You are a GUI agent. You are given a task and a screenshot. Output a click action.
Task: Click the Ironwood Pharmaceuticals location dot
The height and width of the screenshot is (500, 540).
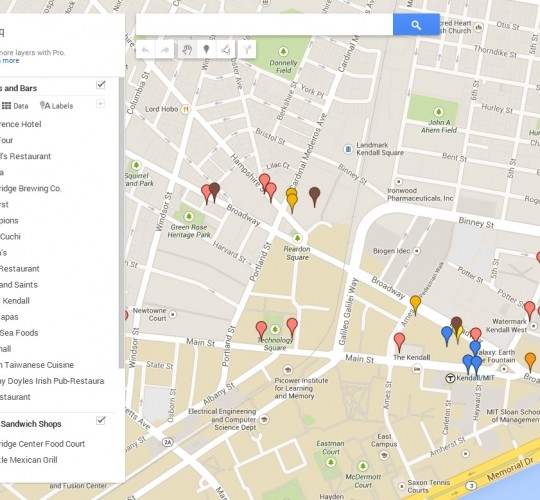point(398,181)
